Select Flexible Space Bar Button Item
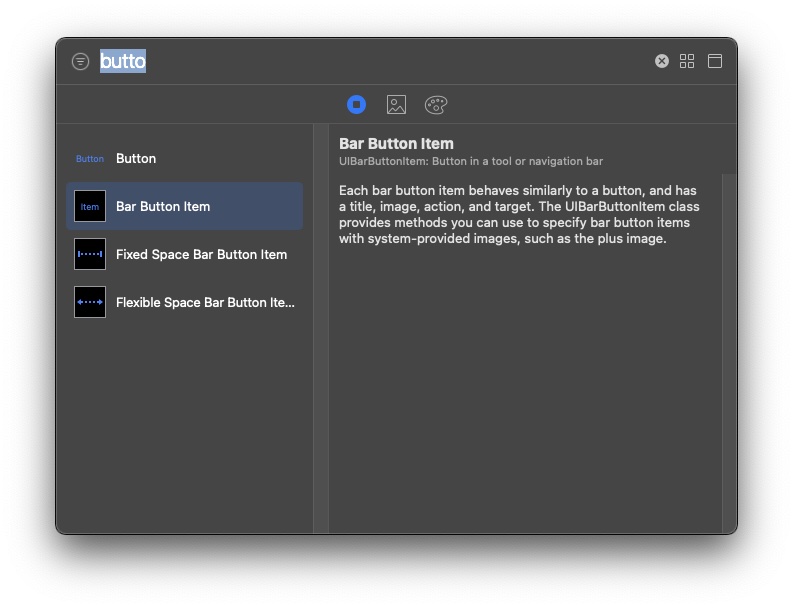793x608 pixels. point(185,302)
